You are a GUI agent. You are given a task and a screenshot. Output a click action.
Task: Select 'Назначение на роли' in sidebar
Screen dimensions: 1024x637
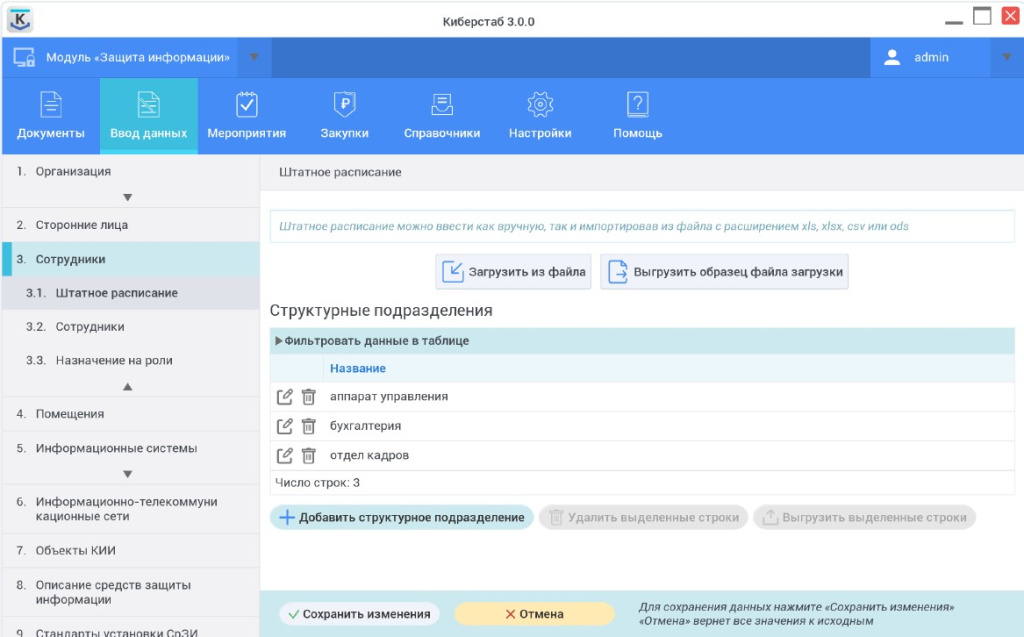pos(114,360)
